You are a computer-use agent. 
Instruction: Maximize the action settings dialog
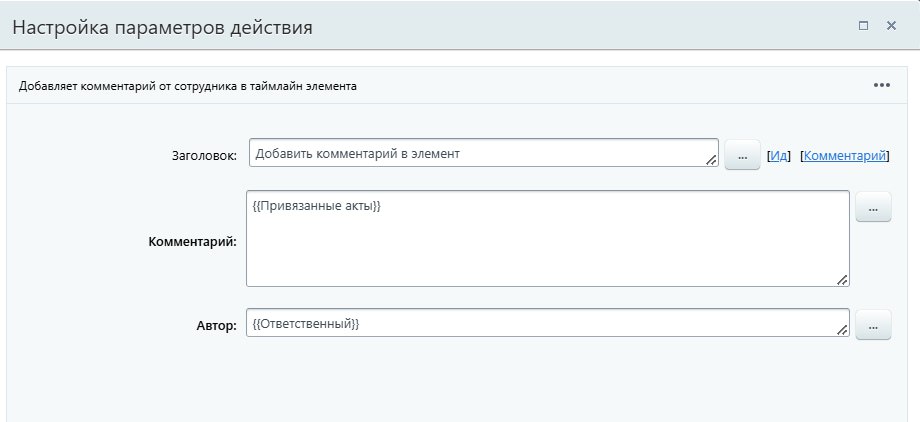863,26
